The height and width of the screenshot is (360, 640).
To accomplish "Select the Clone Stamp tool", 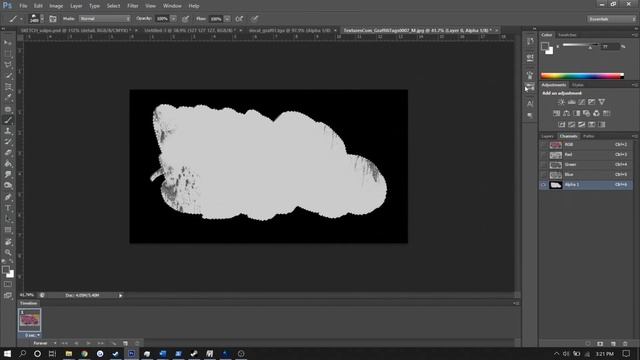I will click(x=8, y=131).
